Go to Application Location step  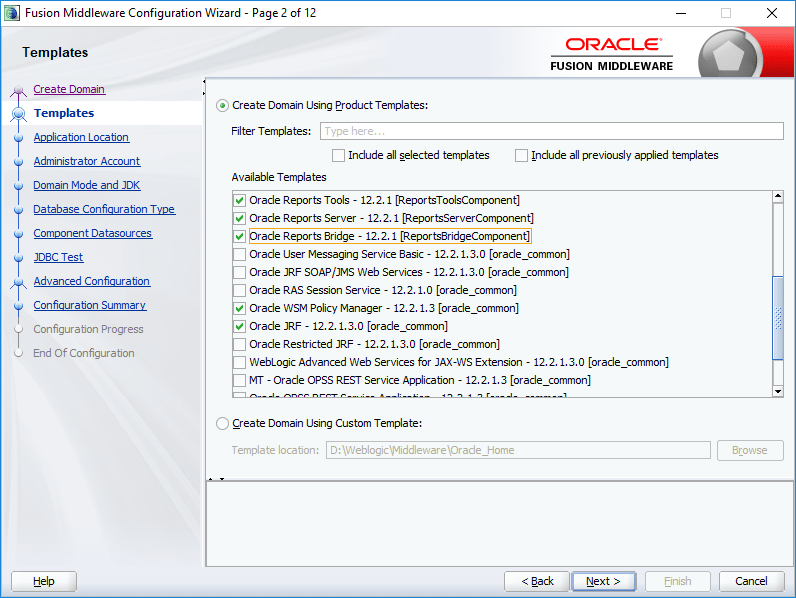(x=81, y=138)
